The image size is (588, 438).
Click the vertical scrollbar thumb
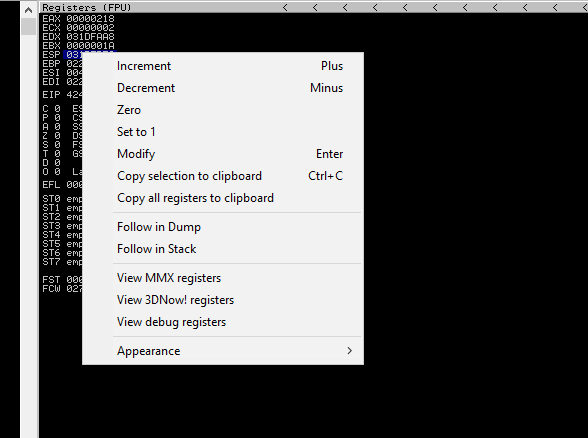point(28,27)
